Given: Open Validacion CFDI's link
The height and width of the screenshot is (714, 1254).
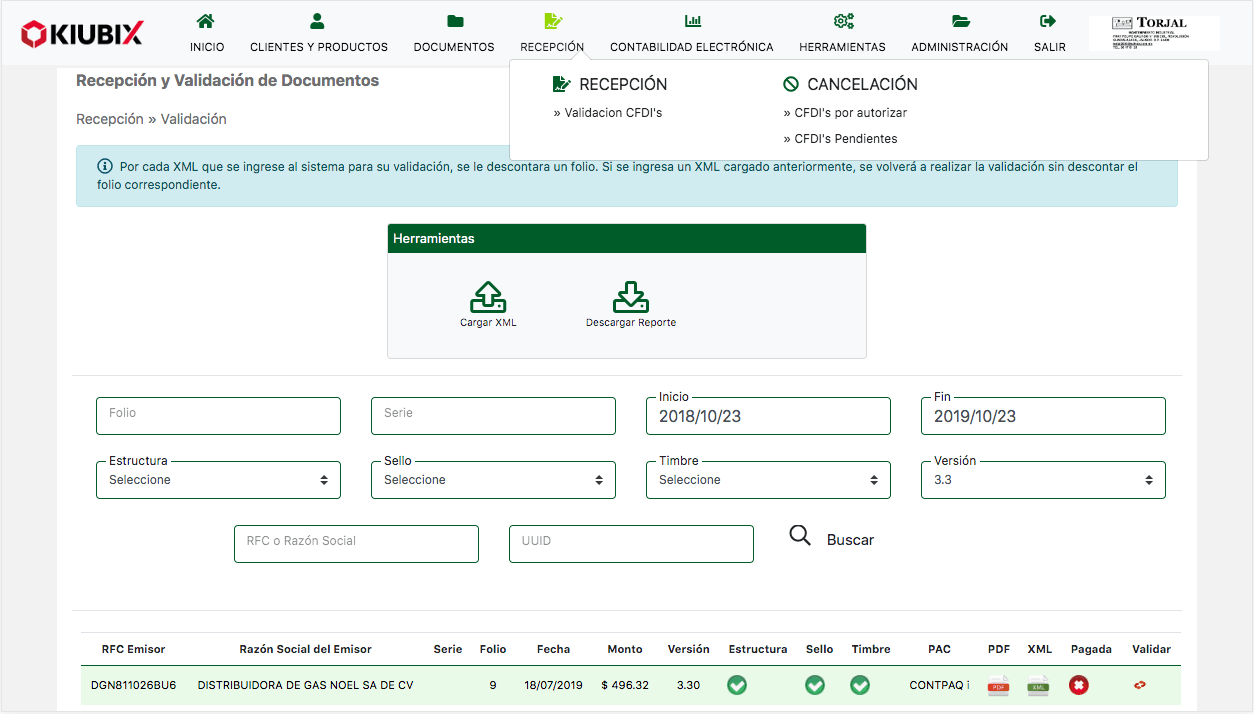Looking at the screenshot, I should (613, 113).
